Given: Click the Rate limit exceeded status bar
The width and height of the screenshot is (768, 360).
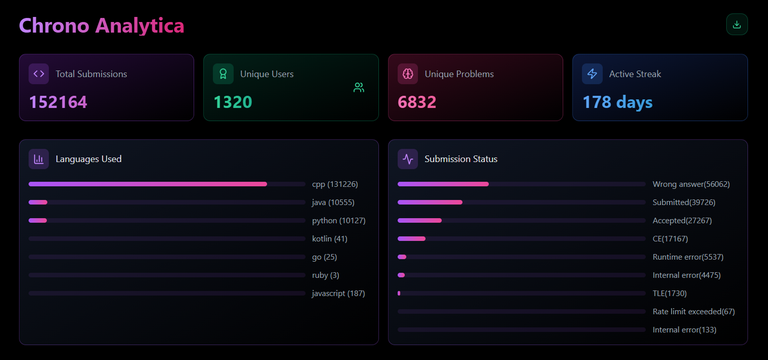Looking at the screenshot, I should [522, 312].
